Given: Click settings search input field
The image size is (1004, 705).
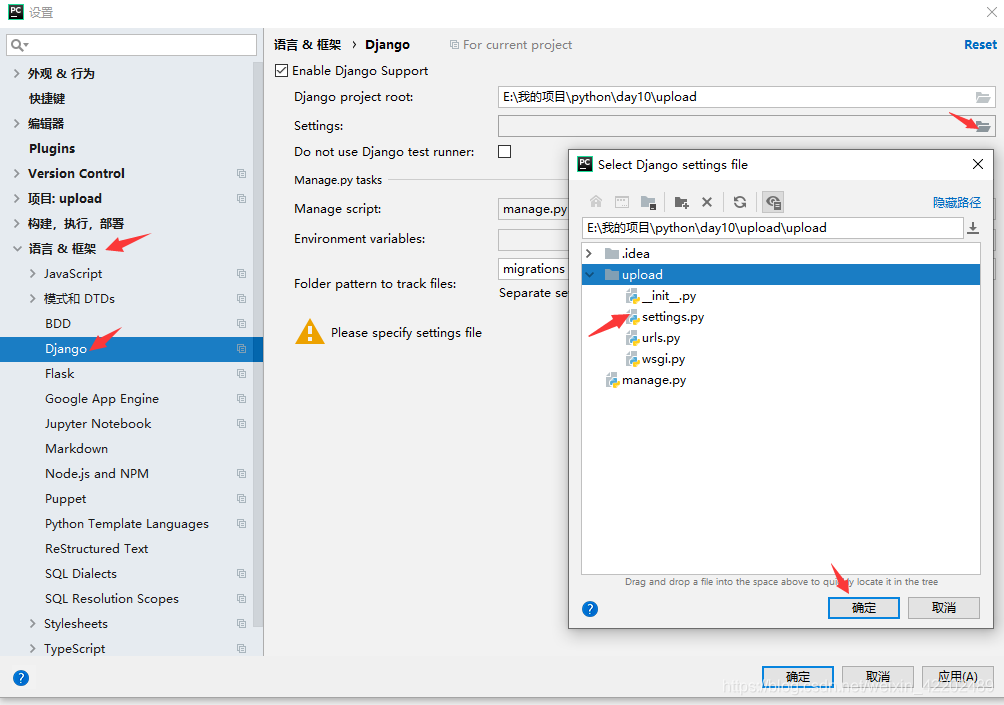Looking at the screenshot, I should click(x=131, y=45).
